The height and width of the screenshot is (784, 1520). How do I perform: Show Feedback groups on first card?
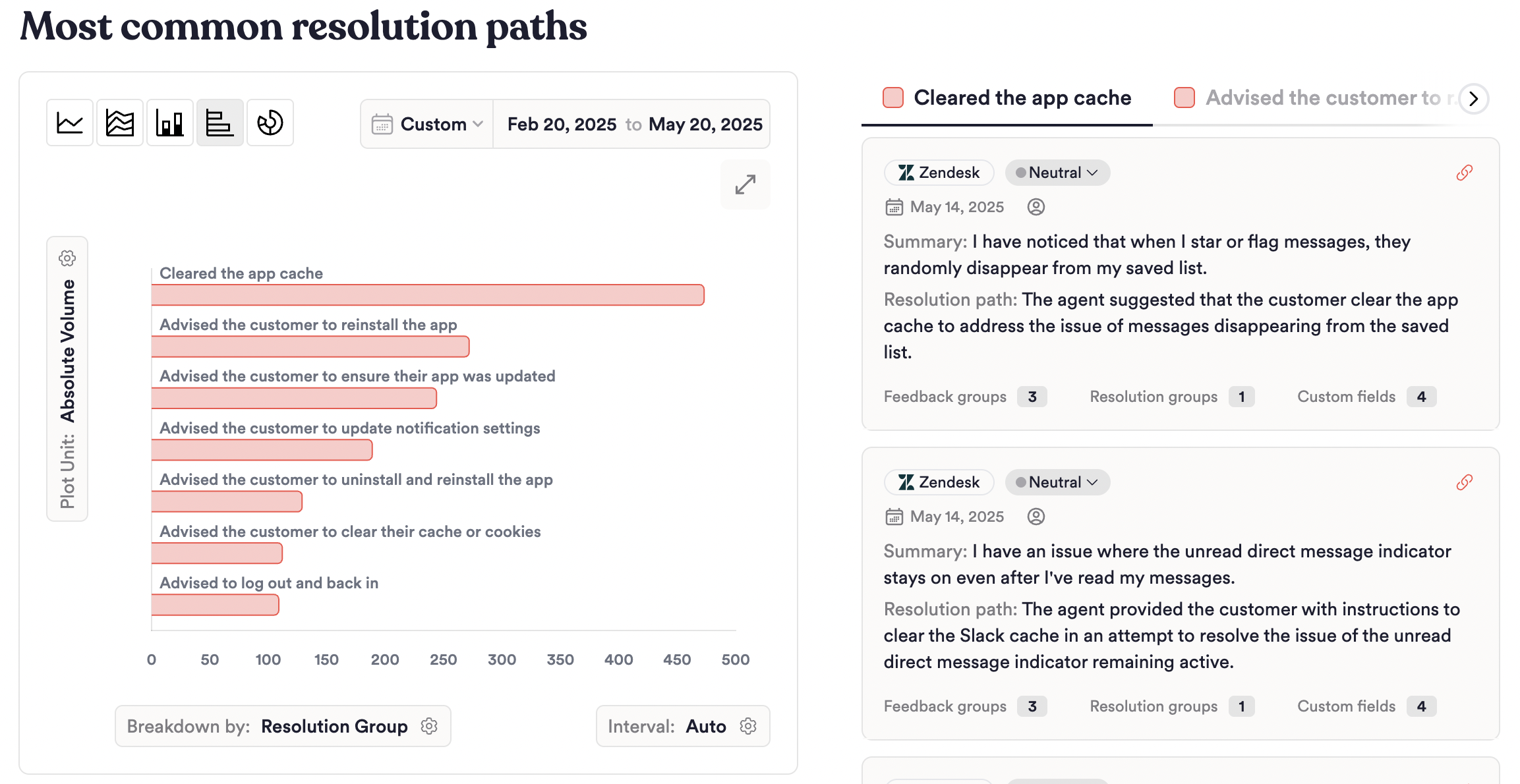tap(965, 397)
